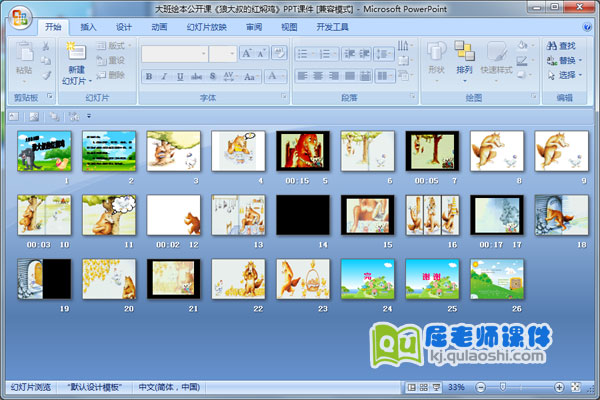Screen dimensions: 600x400
Task: Open the Slide Show (幻灯片放映) tab
Action: point(207,27)
